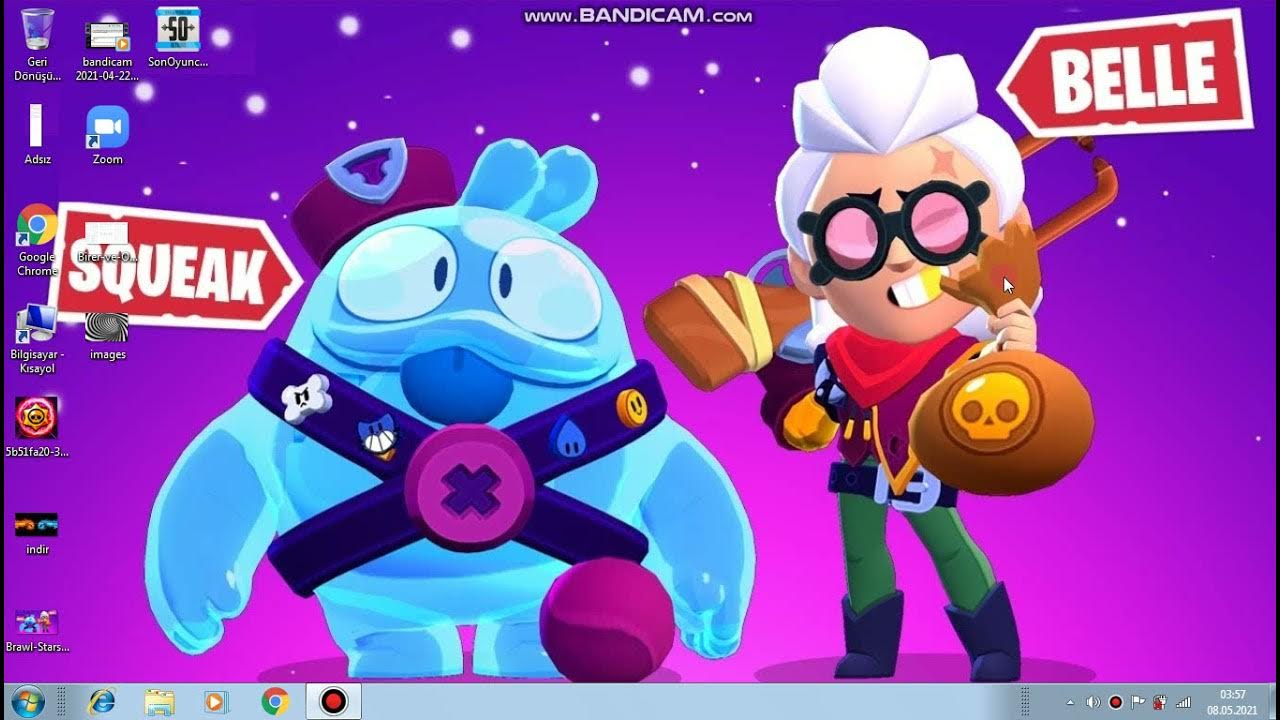The height and width of the screenshot is (720, 1280).
Task: Open Action Center flag tray icon
Action: tap(1138, 702)
